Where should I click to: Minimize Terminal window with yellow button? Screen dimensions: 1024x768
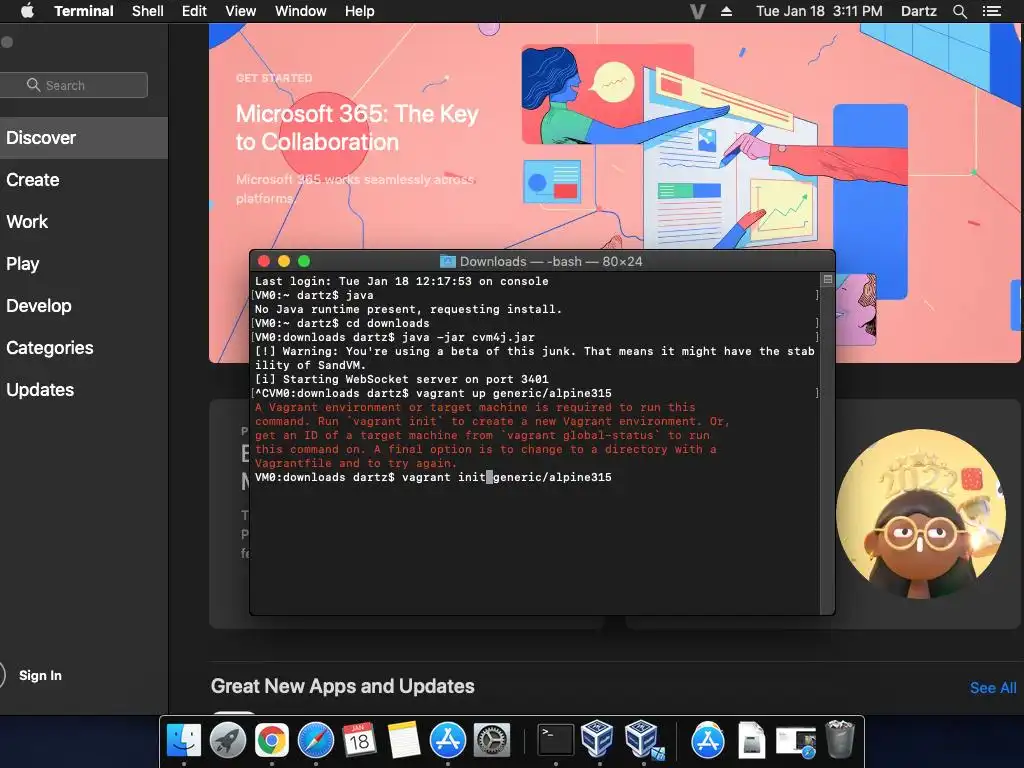pos(283,261)
